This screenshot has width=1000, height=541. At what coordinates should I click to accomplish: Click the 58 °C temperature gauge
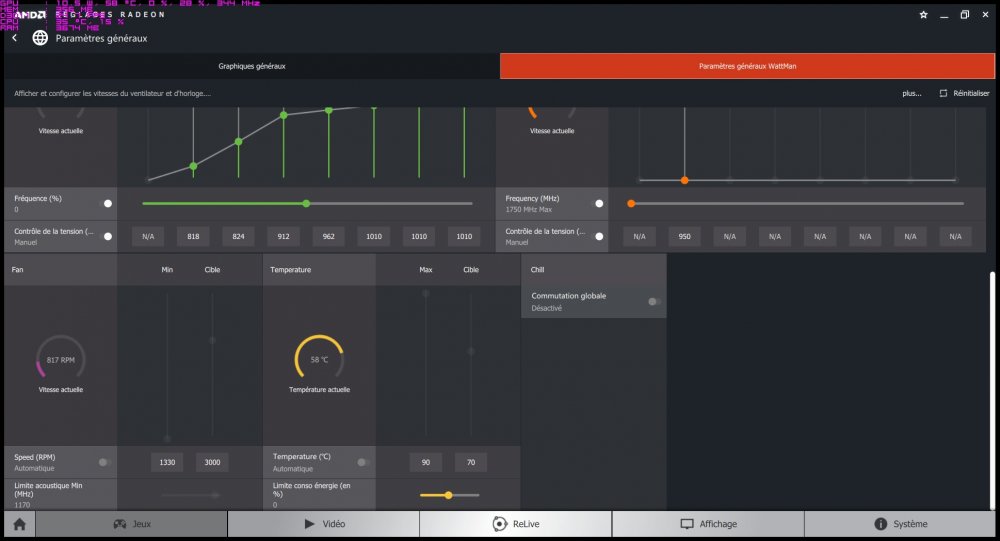[320, 359]
